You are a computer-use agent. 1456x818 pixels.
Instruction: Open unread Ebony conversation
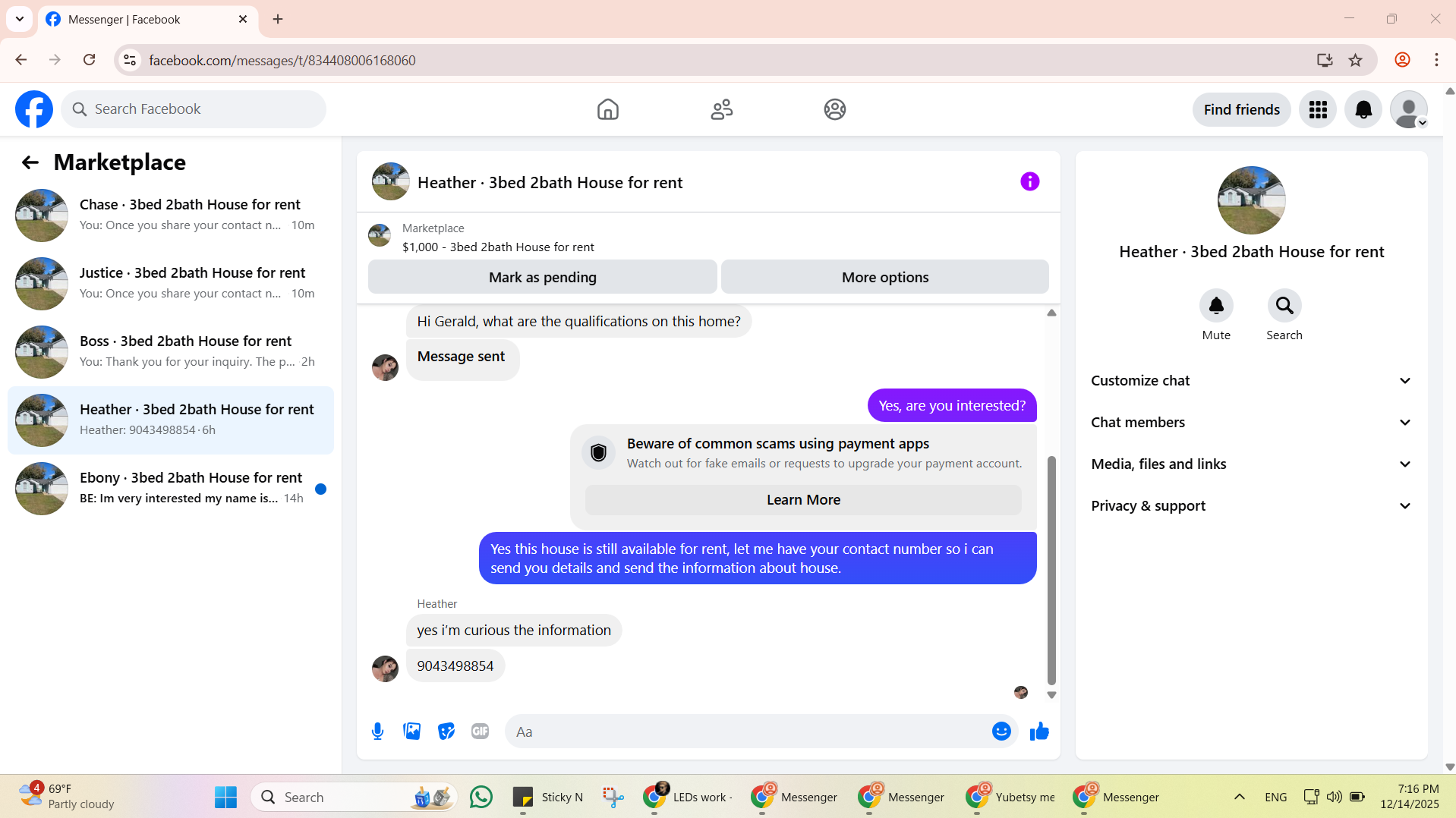click(x=171, y=488)
